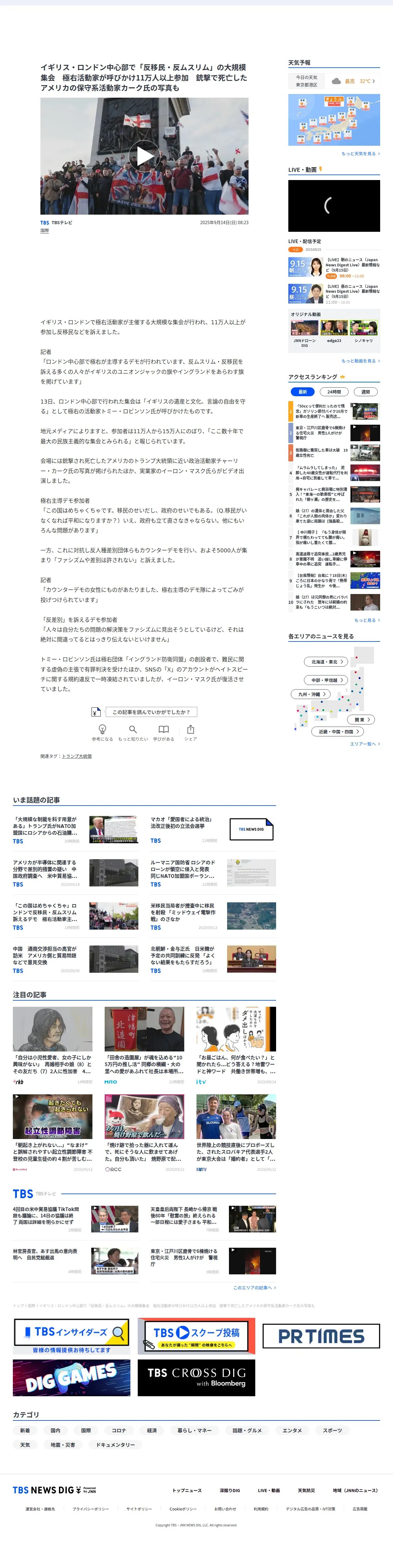This screenshot has height=1568, width=393.
Task: Click the cloud weather icon in forecast box
Action: point(336,81)
